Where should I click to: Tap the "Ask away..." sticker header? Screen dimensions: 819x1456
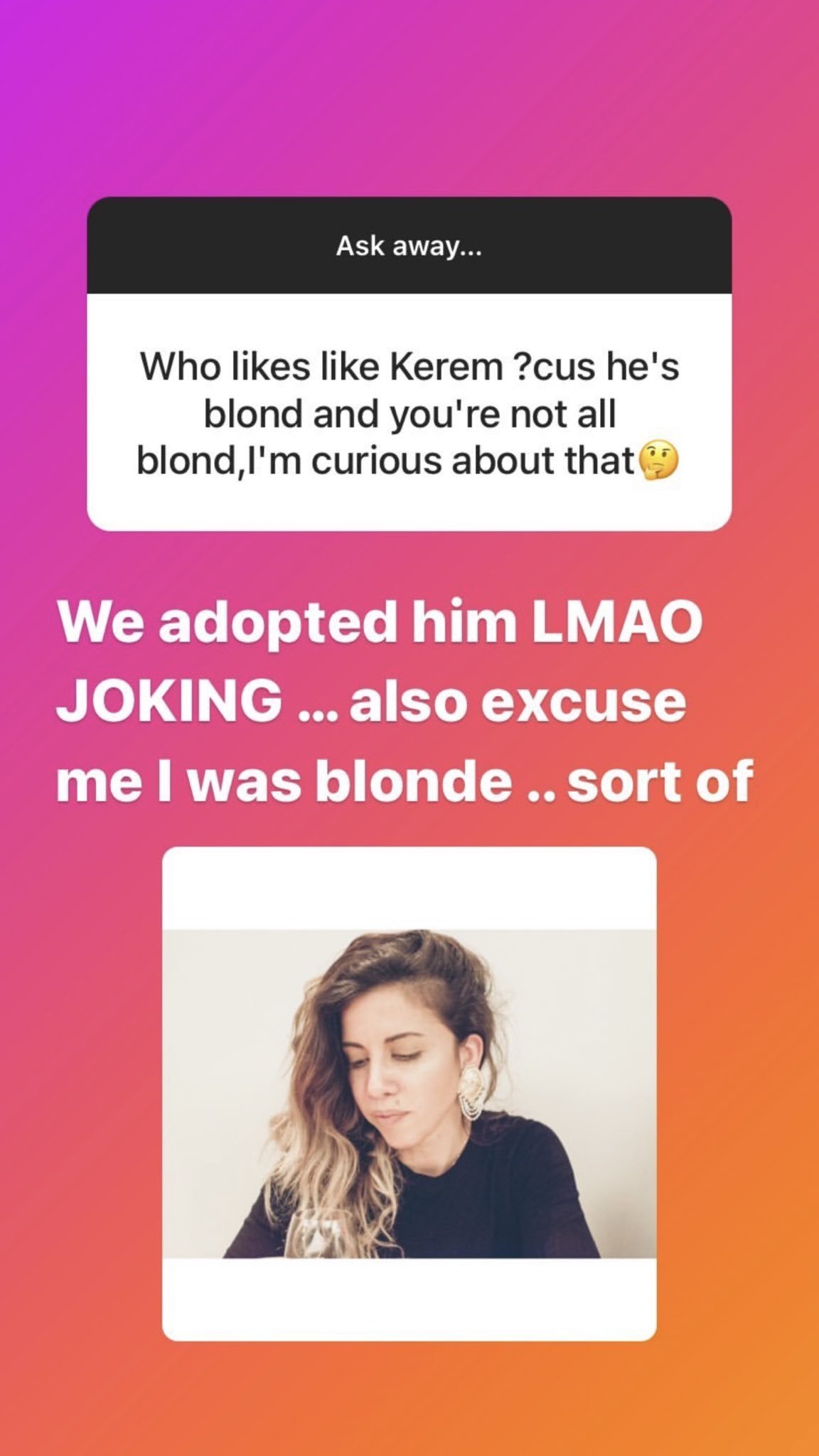coord(409,246)
